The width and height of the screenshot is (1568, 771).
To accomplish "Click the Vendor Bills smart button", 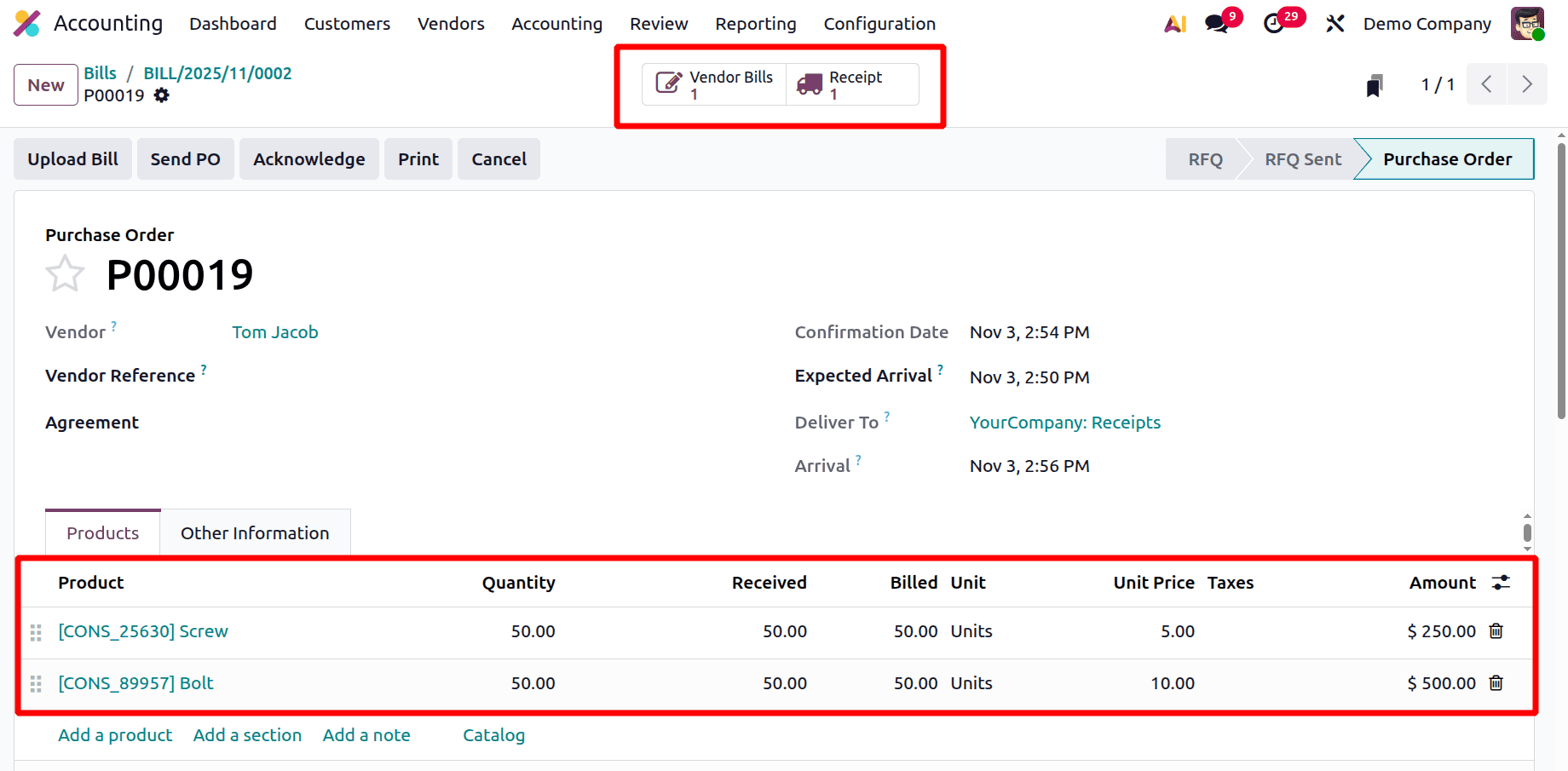I will coord(716,83).
